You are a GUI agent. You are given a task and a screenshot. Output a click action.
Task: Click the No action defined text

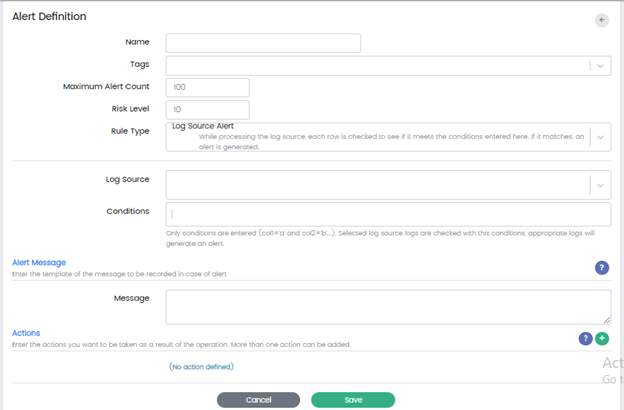[x=201, y=367]
